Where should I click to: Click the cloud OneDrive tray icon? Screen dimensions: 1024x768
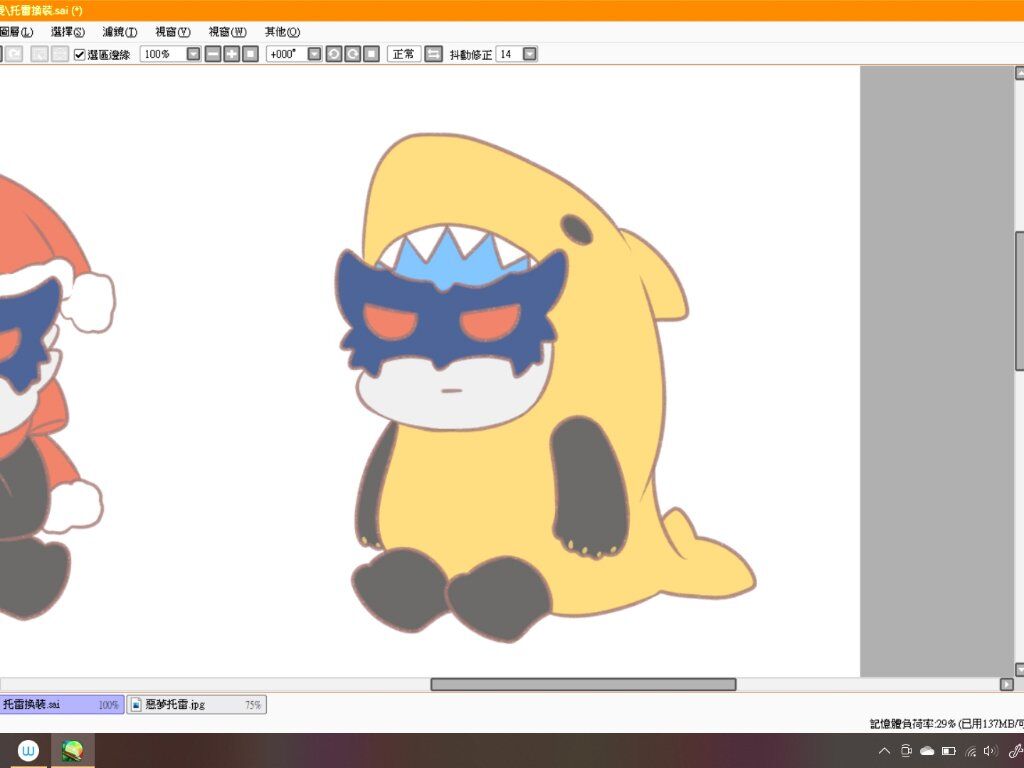[927, 751]
